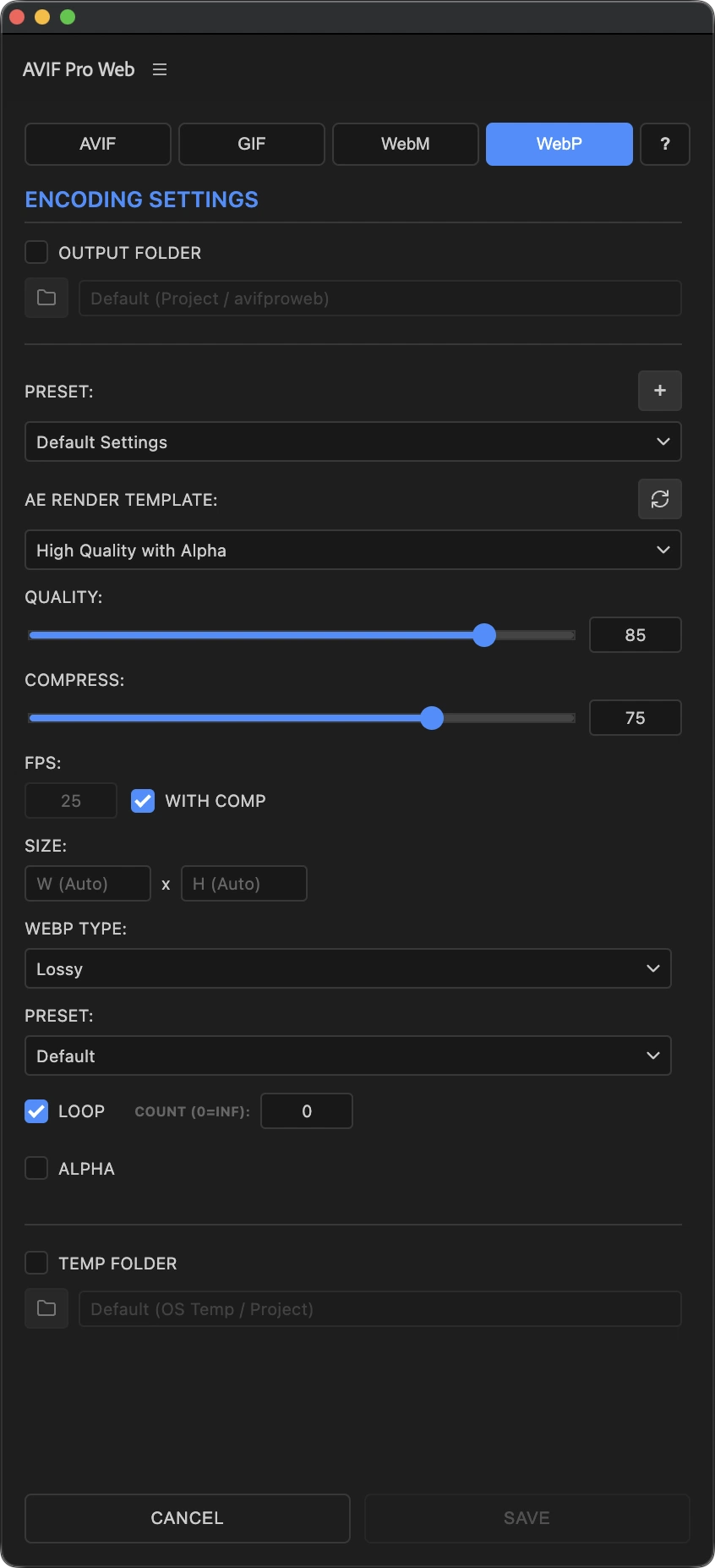This screenshot has height=1568, width=715.
Task: Expand the Preset dropdown showing Default
Action: point(348,1055)
